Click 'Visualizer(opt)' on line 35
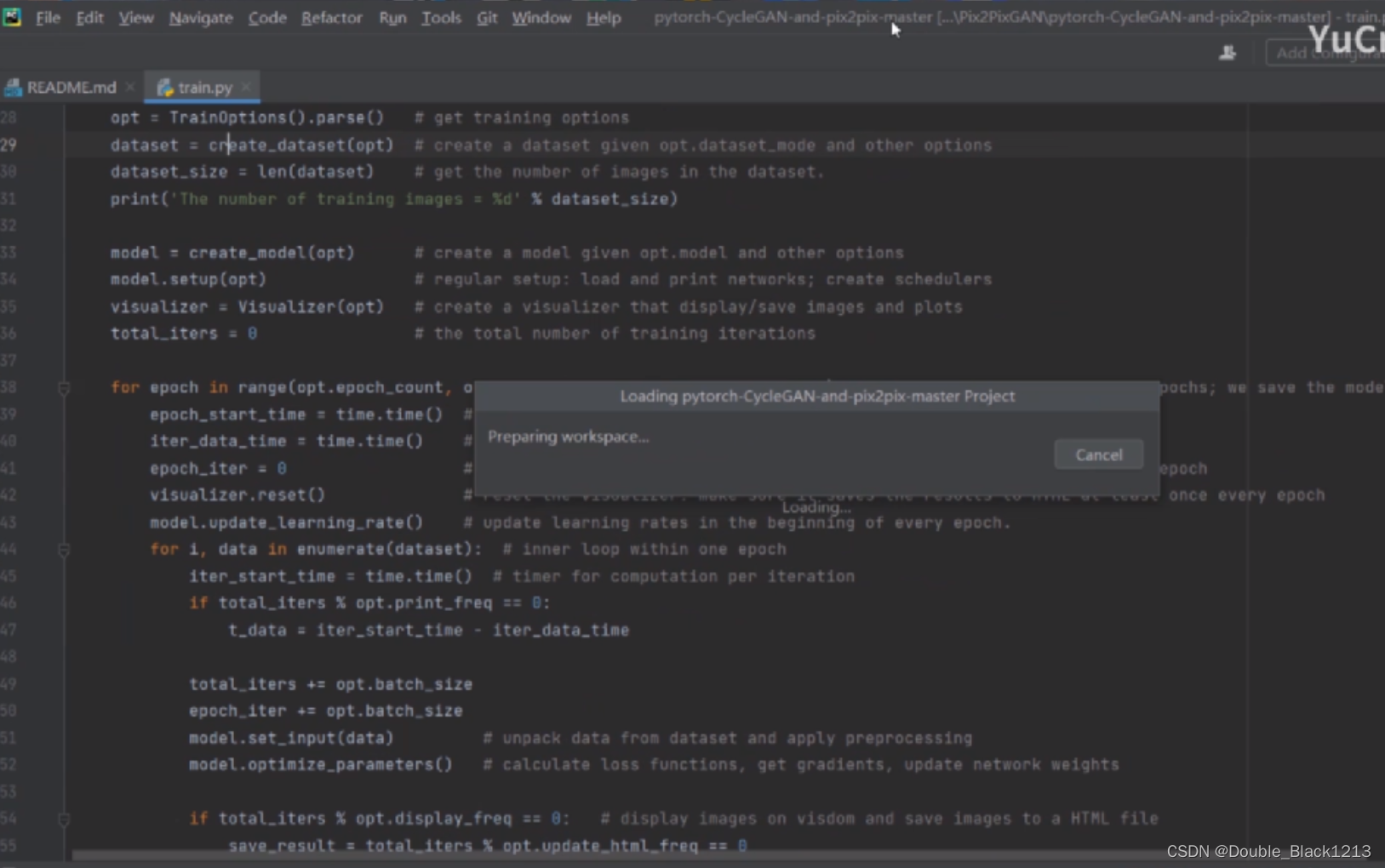The width and height of the screenshot is (1385, 868). click(311, 306)
